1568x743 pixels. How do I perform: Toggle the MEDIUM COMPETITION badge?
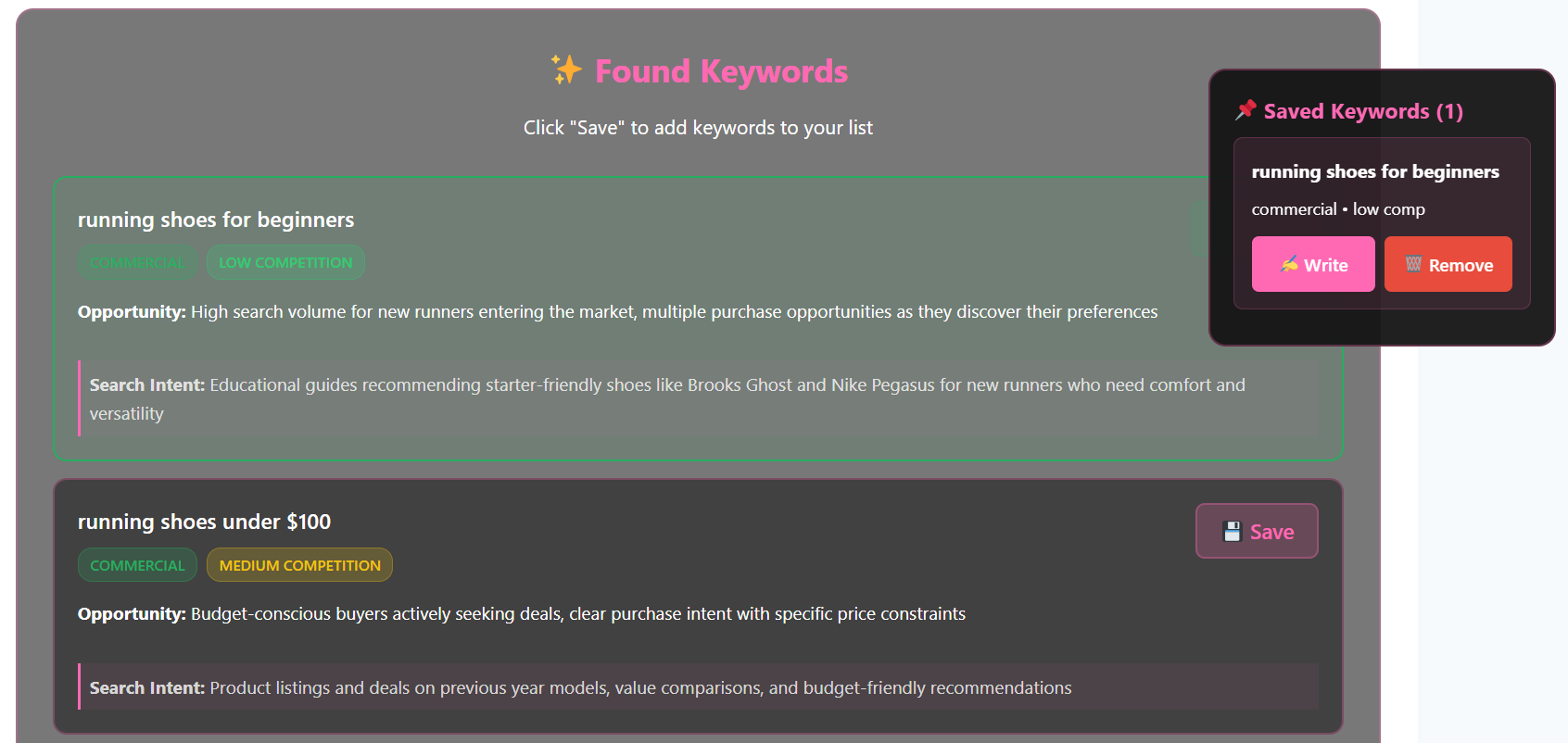pyautogui.click(x=299, y=564)
